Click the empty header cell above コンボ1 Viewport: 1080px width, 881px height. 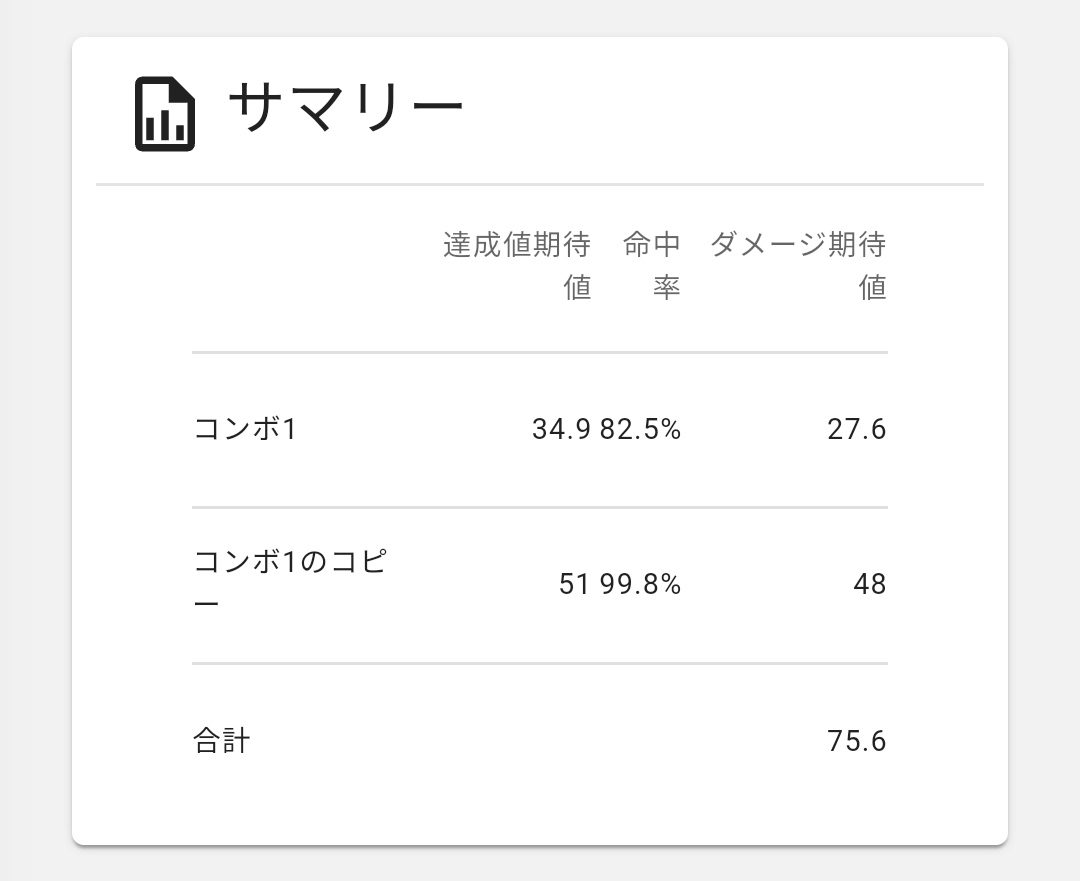290,266
